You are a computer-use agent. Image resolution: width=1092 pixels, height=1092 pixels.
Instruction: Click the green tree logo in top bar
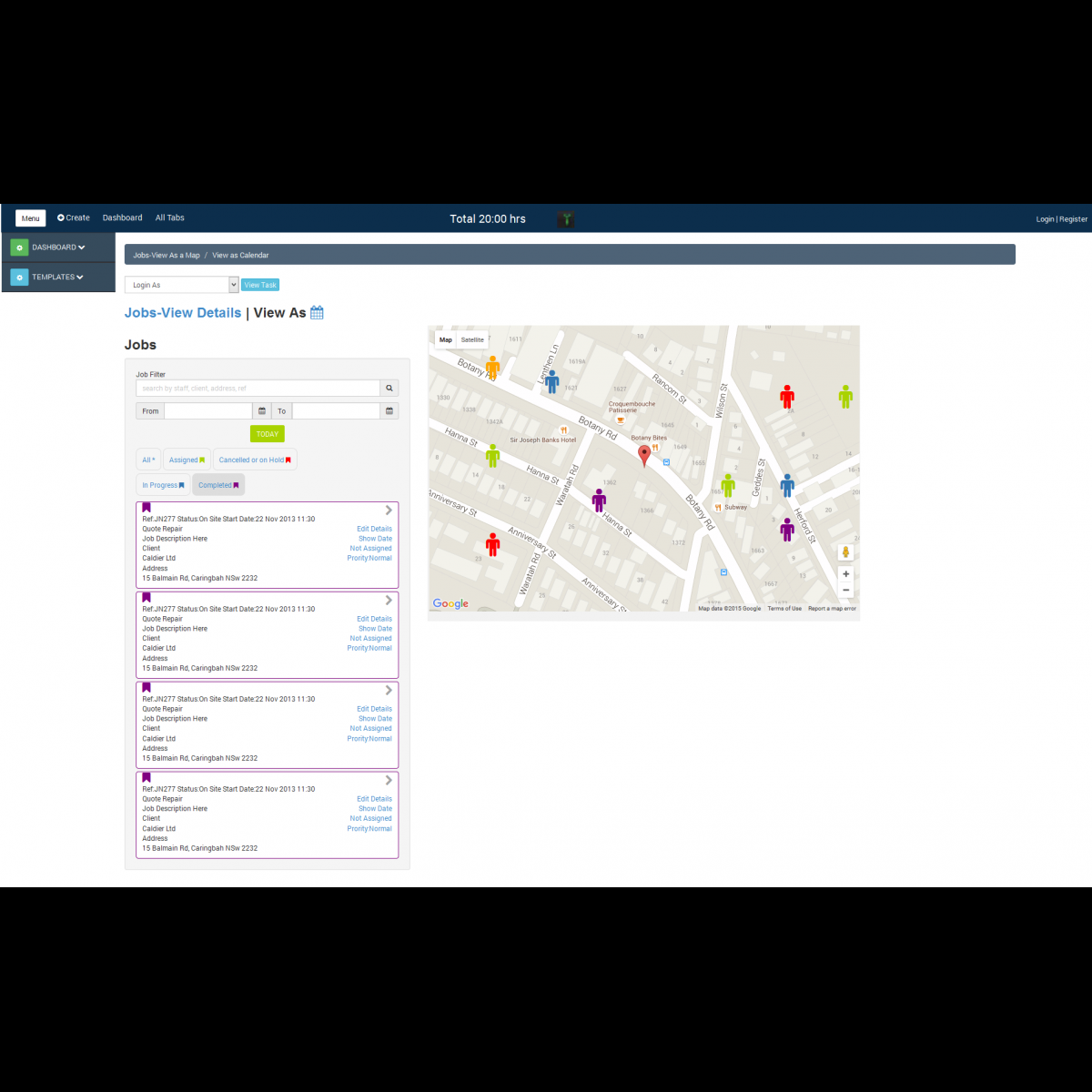point(566,218)
